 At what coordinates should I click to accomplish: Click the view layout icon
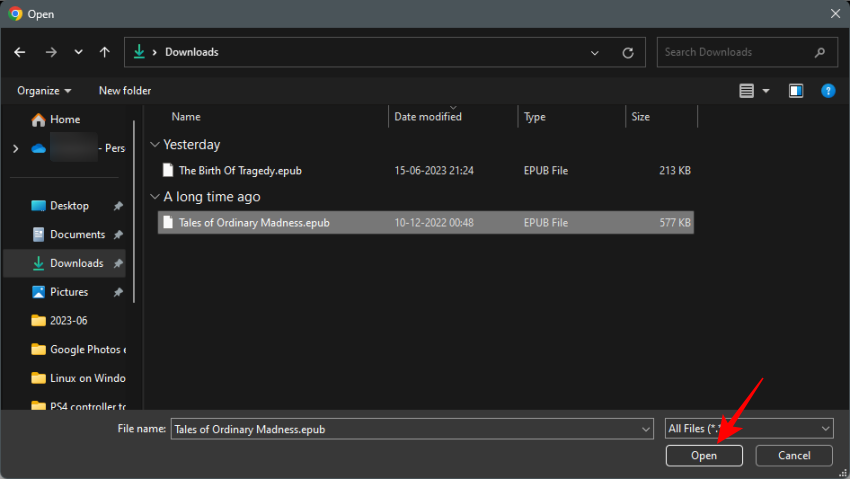click(746, 91)
